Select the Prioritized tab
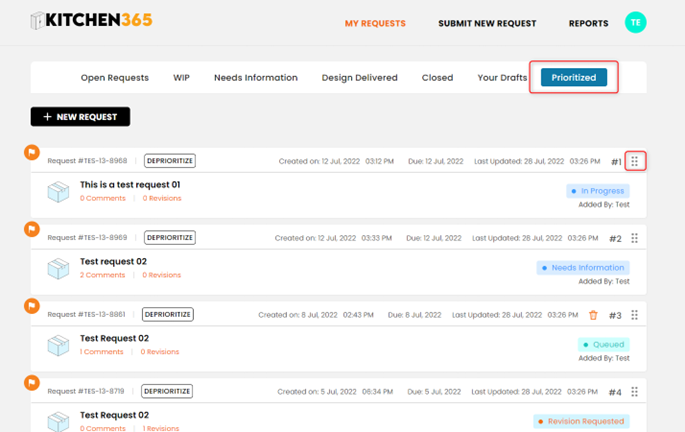 pos(574,77)
